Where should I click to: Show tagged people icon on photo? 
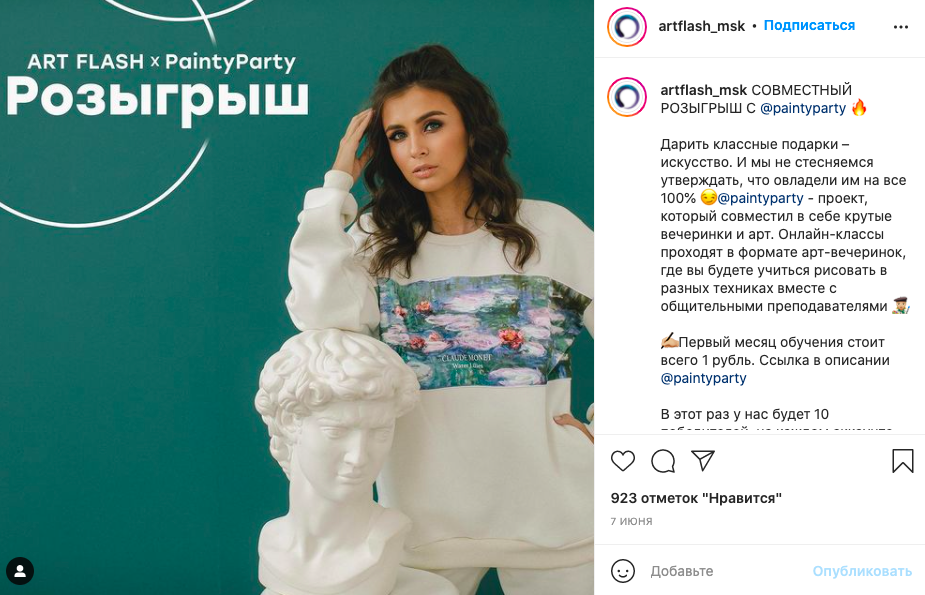[20, 571]
